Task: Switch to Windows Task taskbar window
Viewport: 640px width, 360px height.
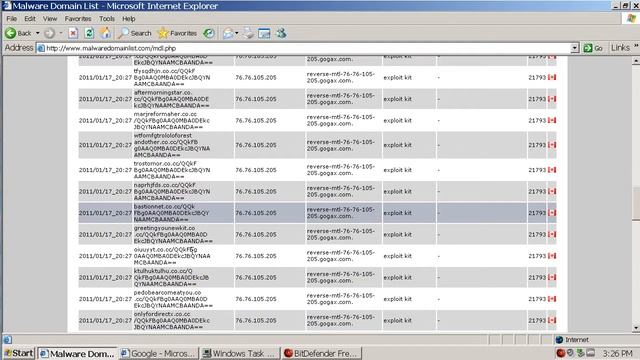Action: tap(240, 353)
